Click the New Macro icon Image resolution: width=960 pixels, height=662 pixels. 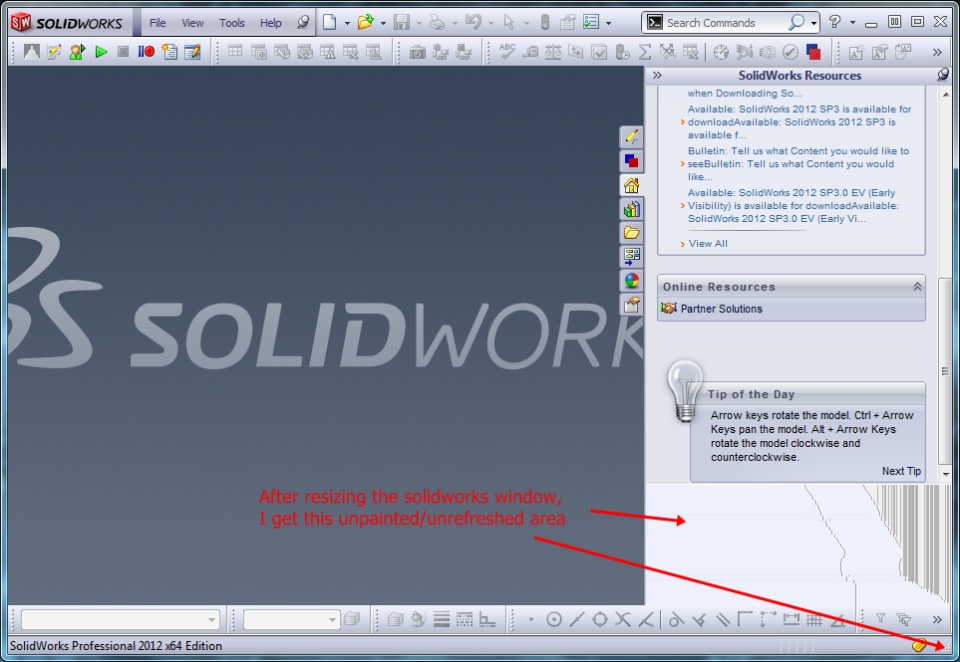click(169, 52)
